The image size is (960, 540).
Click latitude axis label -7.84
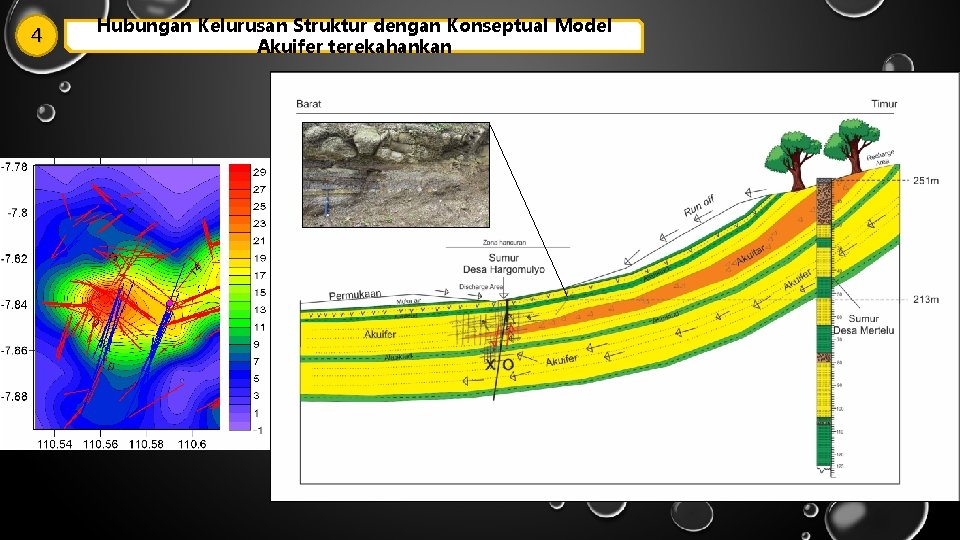[14, 304]
